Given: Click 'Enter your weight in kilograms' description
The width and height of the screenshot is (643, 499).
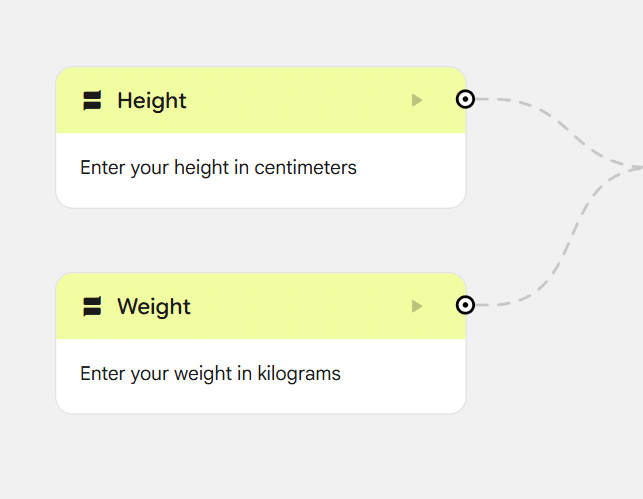Looking at the screenshot, I should 210,373.
